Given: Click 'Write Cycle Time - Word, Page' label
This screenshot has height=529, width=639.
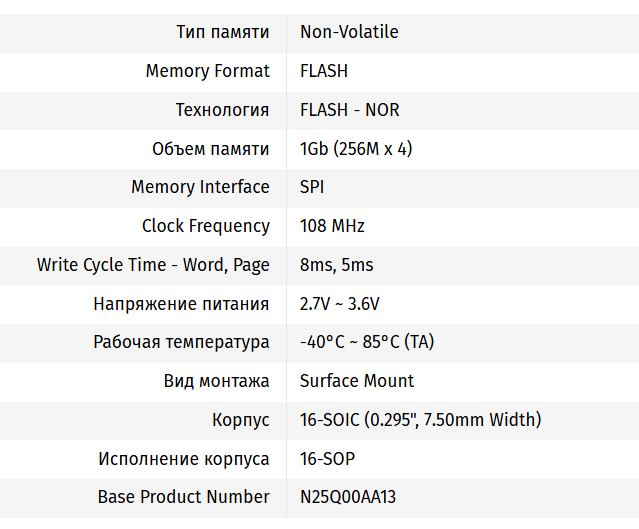Looking at the screenshot, I should tap(153, 265).
